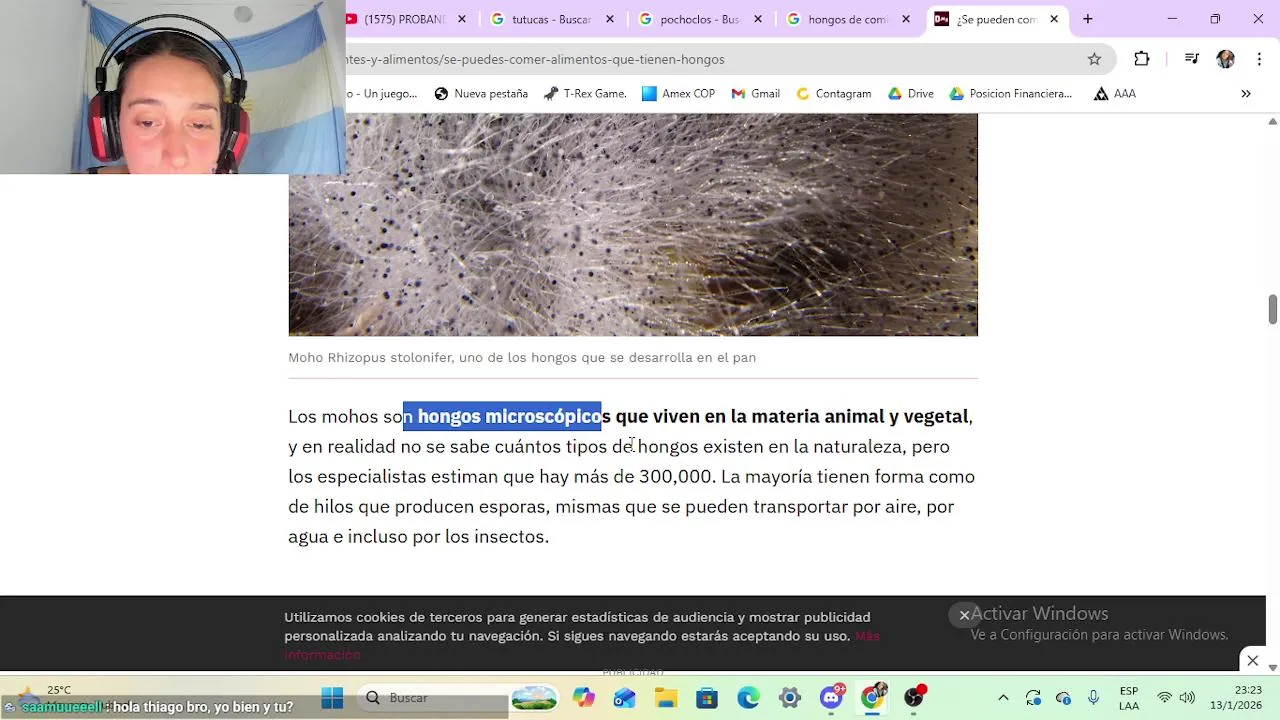Open the 'Amex COP' bookmark

[x=678, y=93]
